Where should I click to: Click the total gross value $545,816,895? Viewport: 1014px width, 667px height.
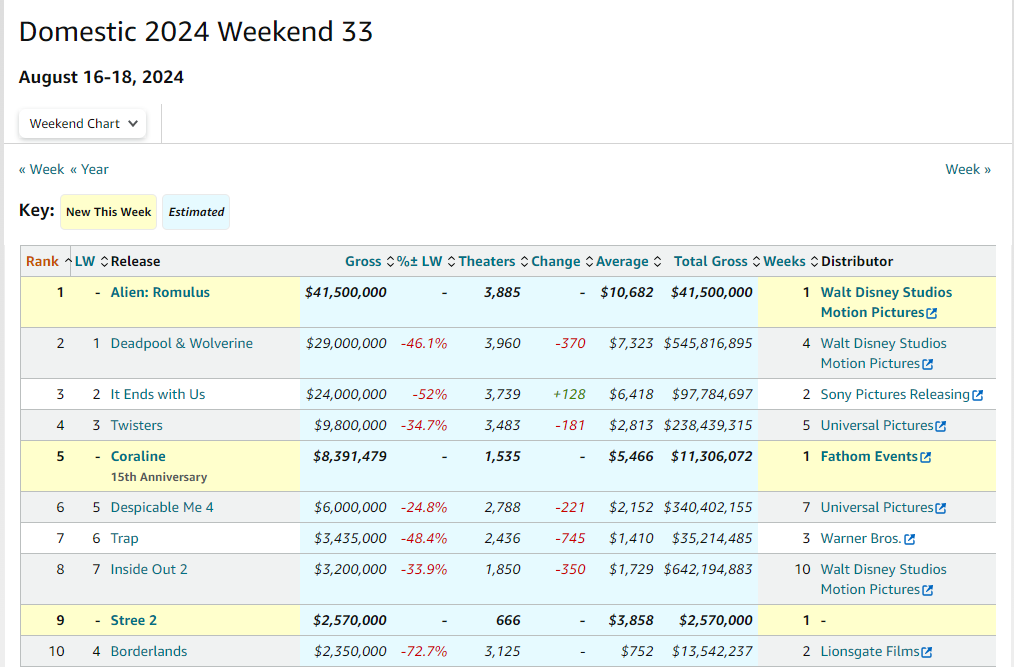pos(708,344)
